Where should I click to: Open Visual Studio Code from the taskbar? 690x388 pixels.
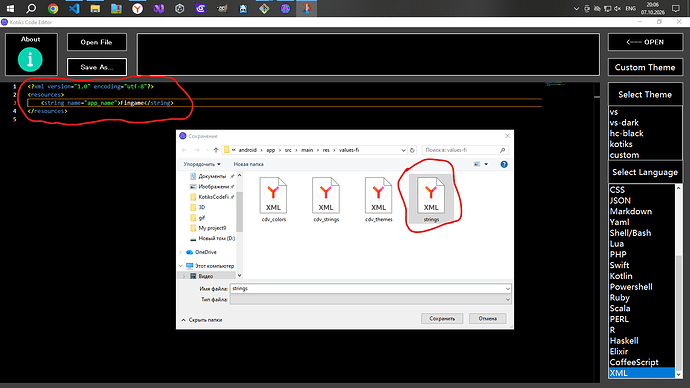tap(74, 8)
